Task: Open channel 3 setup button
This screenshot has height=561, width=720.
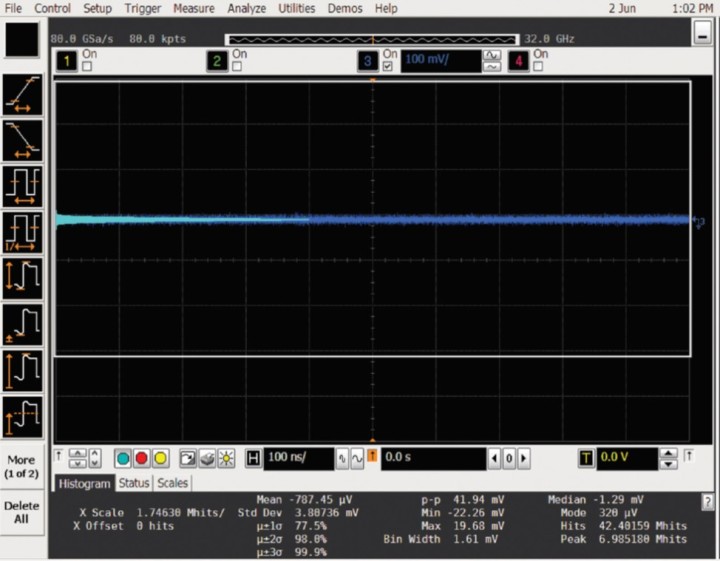Action: coord(367,61)
